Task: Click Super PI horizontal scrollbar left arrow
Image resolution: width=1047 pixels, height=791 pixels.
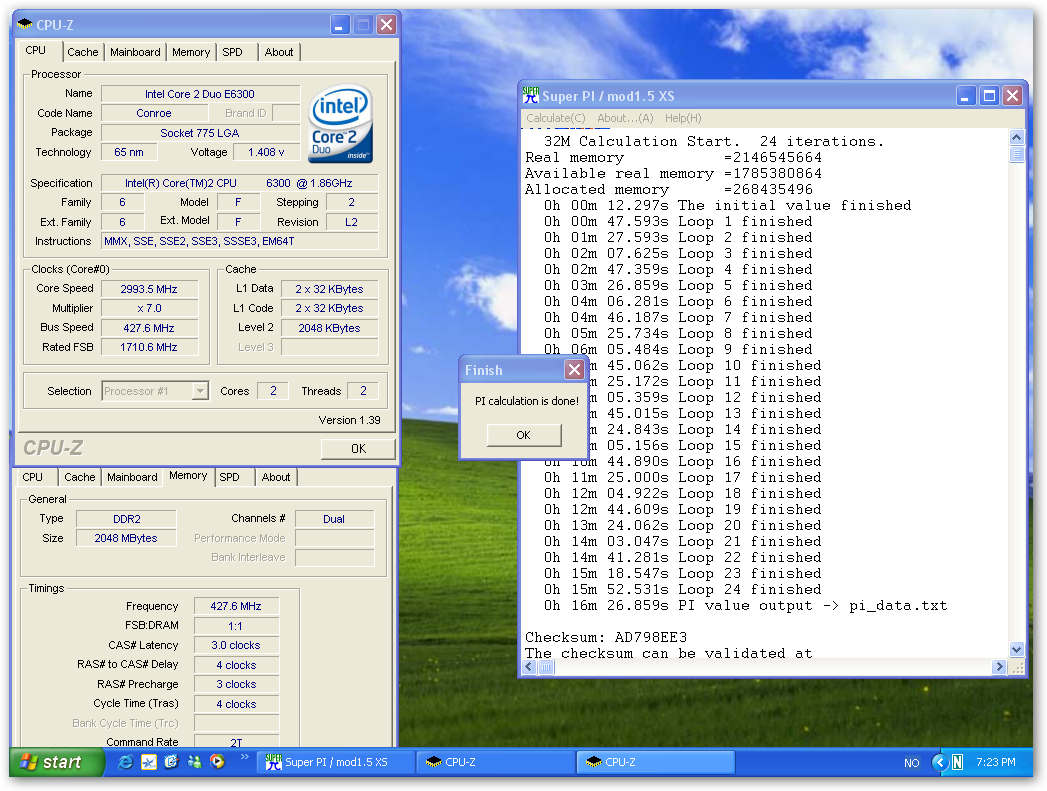Action: point(530,667)
